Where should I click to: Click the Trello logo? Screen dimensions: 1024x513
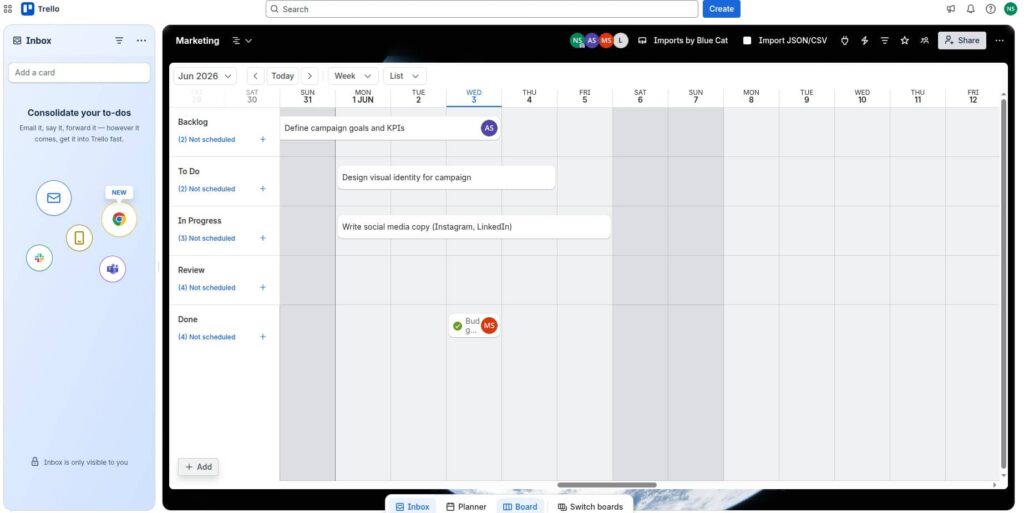pyautogui.click(x=40, y=9)
